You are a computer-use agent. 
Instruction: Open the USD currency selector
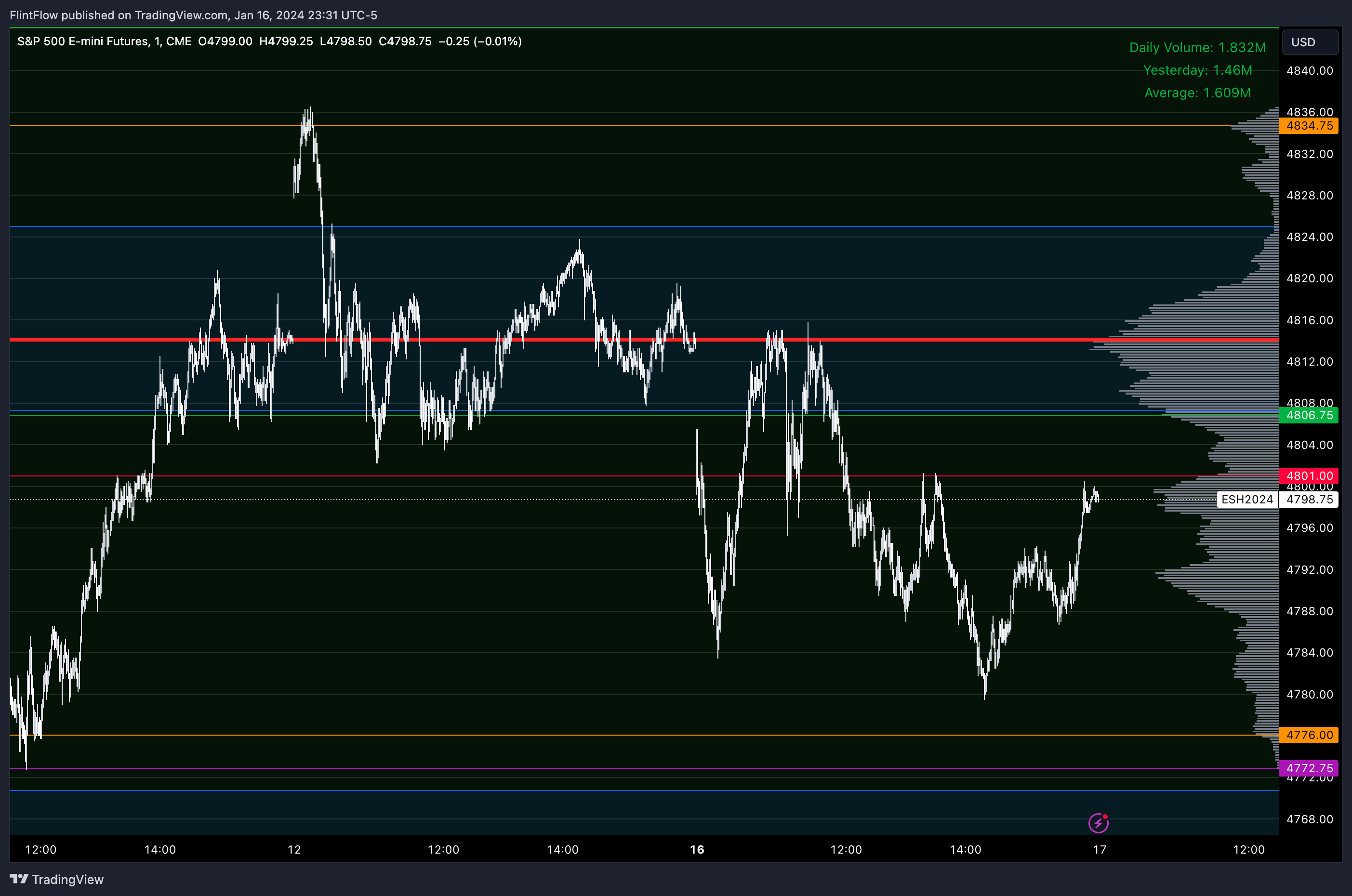point(1309,42)
